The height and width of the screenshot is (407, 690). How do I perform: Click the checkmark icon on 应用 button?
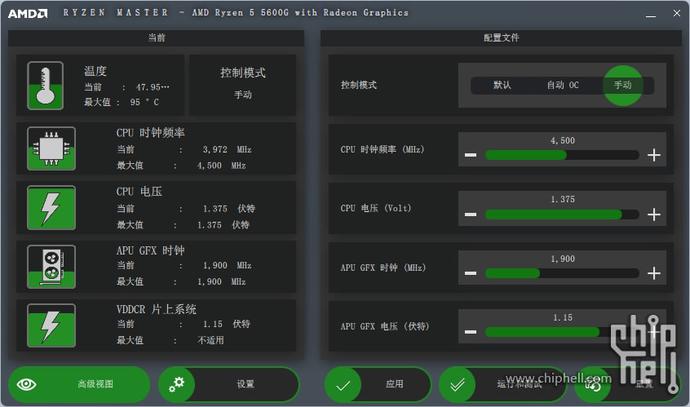pyautogui.click(x=343, y=386)
